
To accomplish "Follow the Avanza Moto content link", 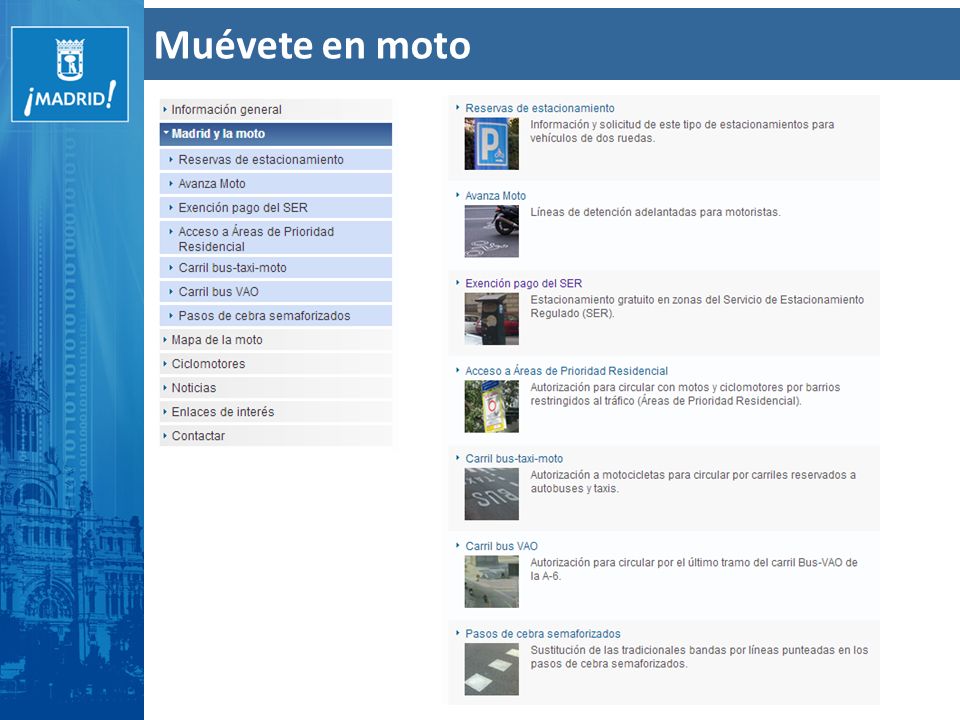I will point(495,196).
